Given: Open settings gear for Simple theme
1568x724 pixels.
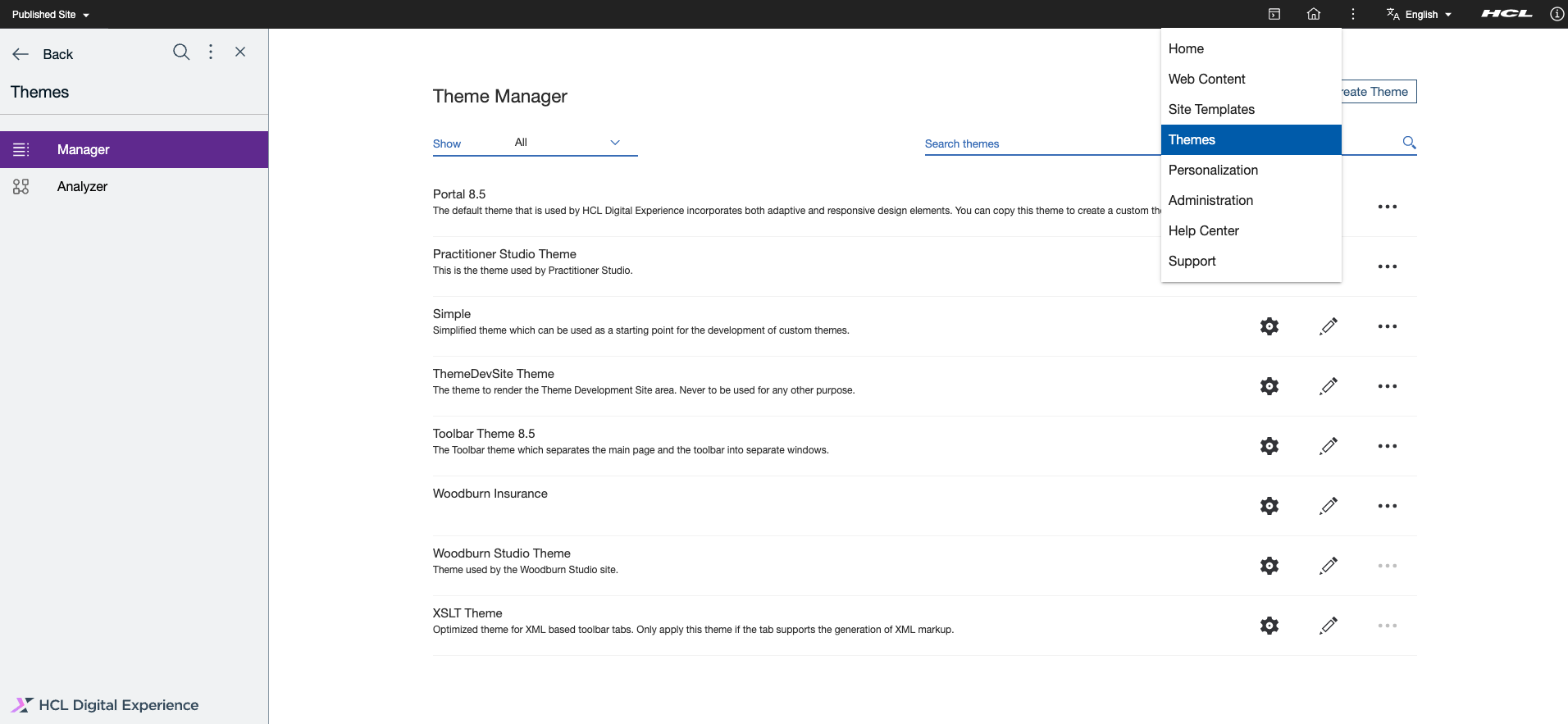Looking at the screenshot, I should (1269, 326).
